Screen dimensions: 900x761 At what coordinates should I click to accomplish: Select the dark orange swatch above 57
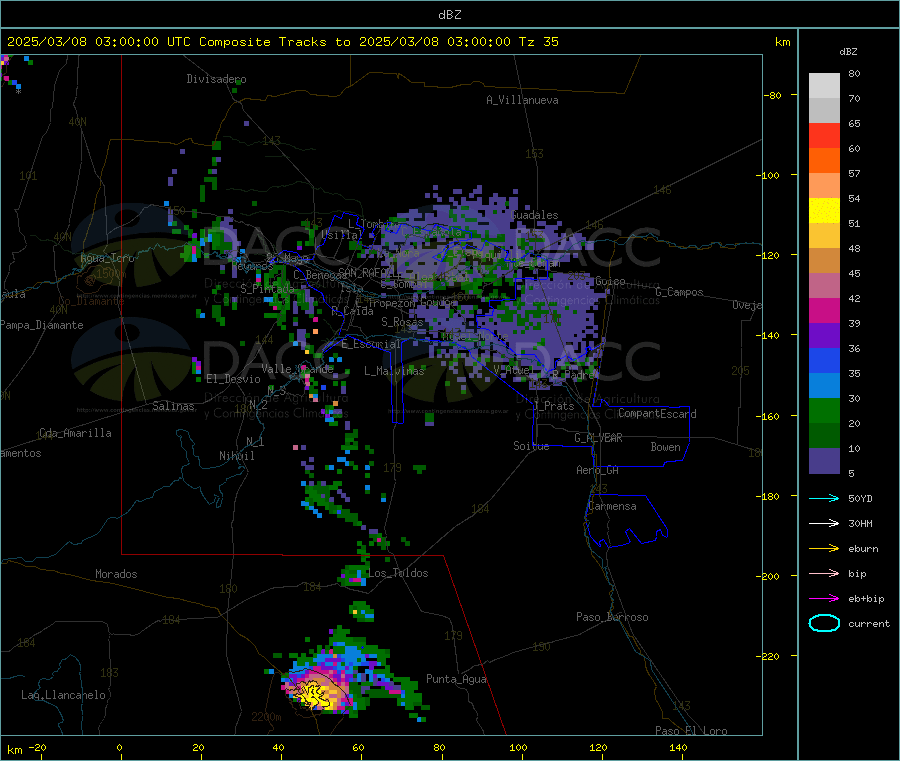tap(824, 161)
